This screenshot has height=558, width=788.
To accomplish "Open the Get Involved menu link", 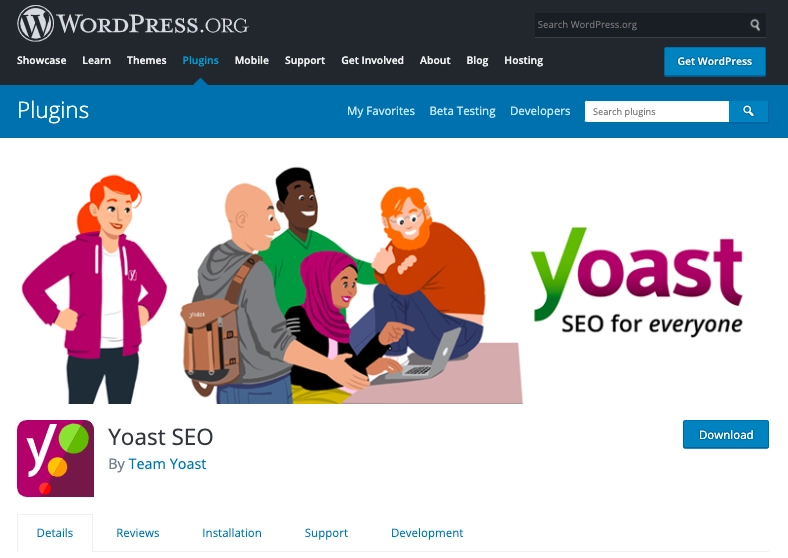I will (372, 60).
